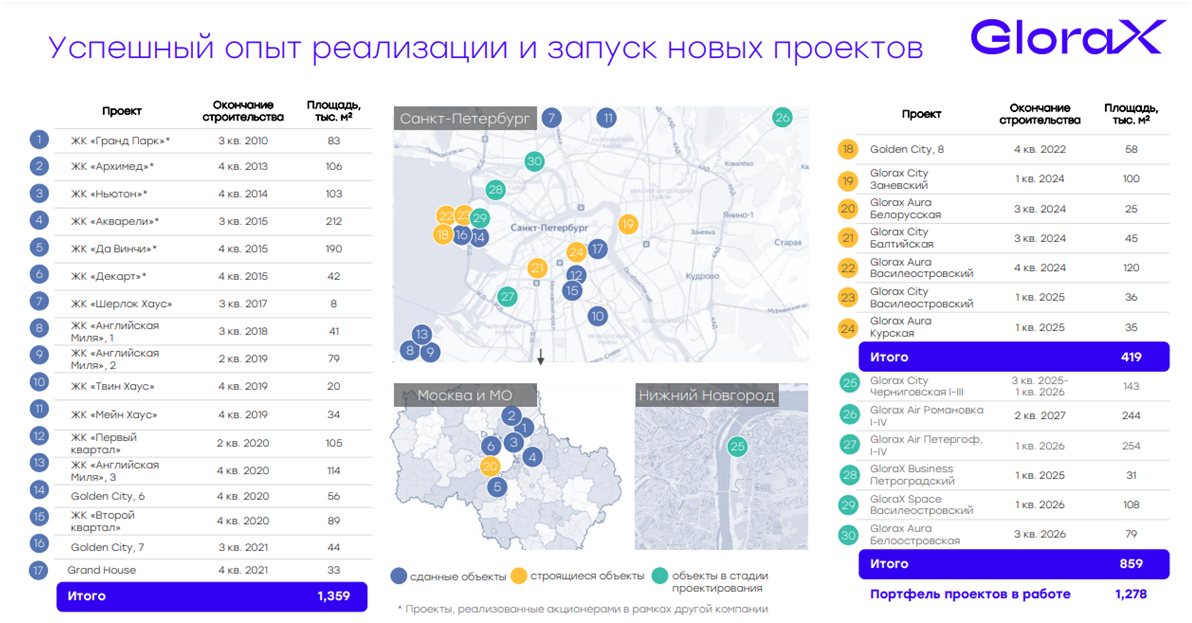Click Glorax Aura Курская project name

click(x=901, y=327)
